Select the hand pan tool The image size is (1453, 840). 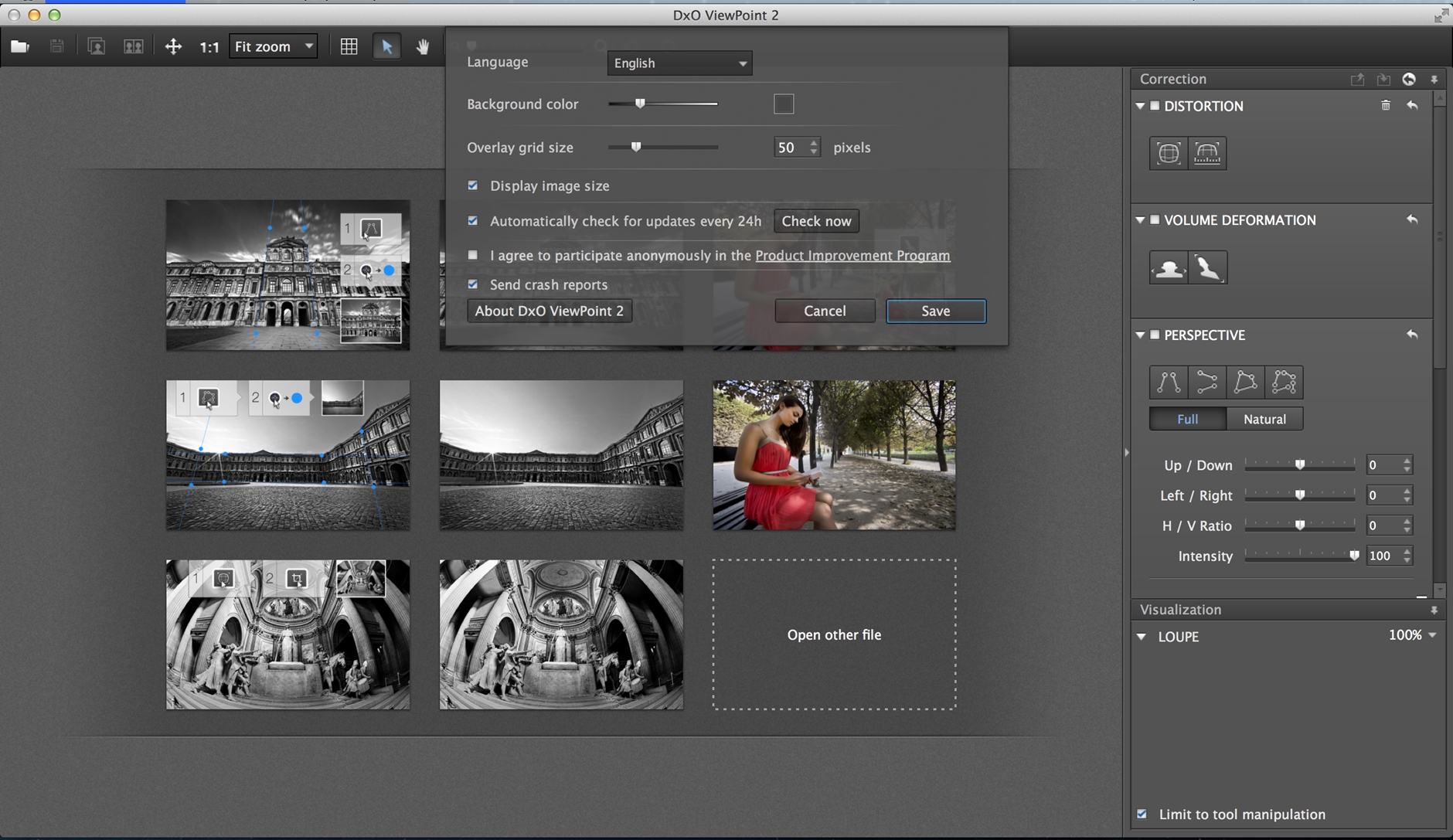coord(423,46)
